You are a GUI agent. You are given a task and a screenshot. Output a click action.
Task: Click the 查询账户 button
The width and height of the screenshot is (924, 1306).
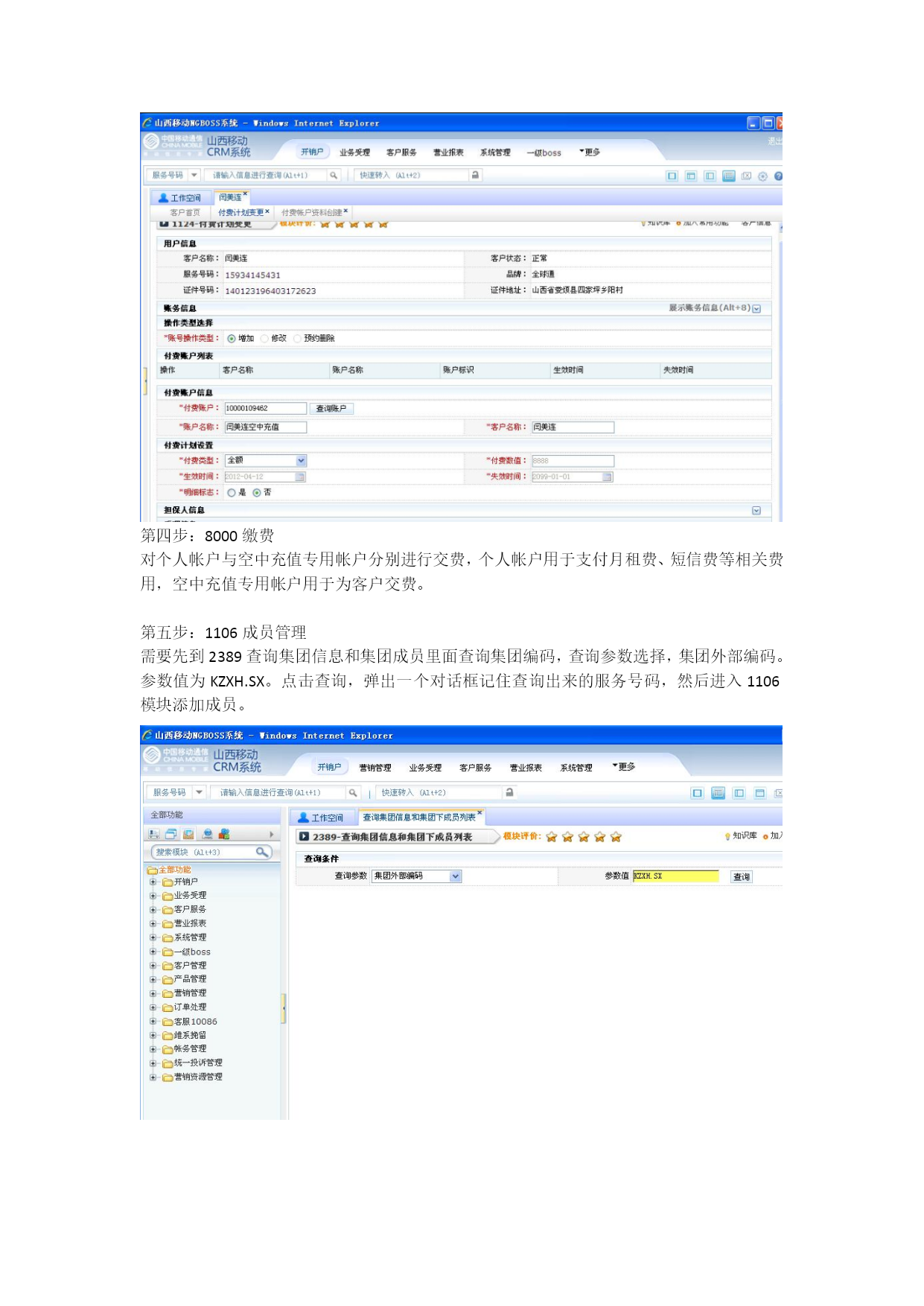pos(331,408)
